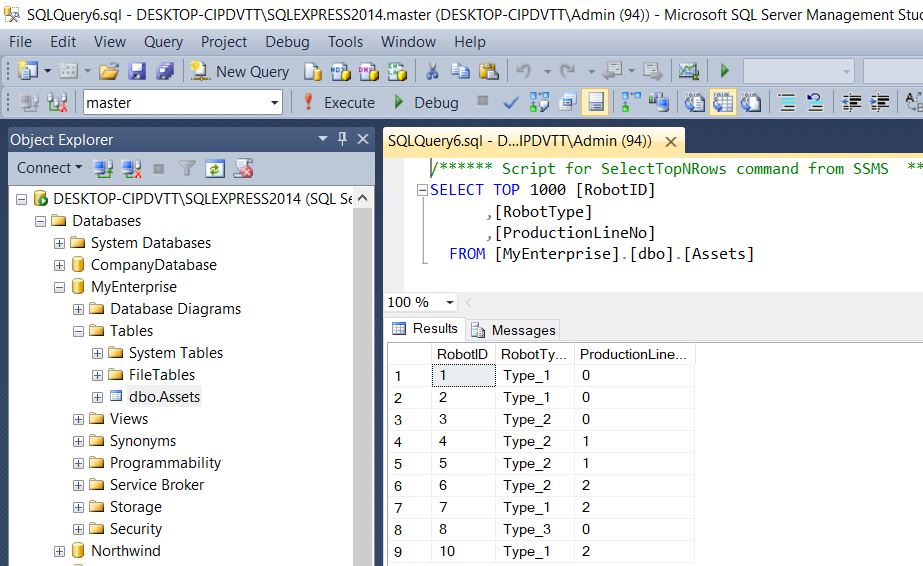Click Uncomment Selected Lines icon
The image size is (923, 566).
(x=815, y=102)
